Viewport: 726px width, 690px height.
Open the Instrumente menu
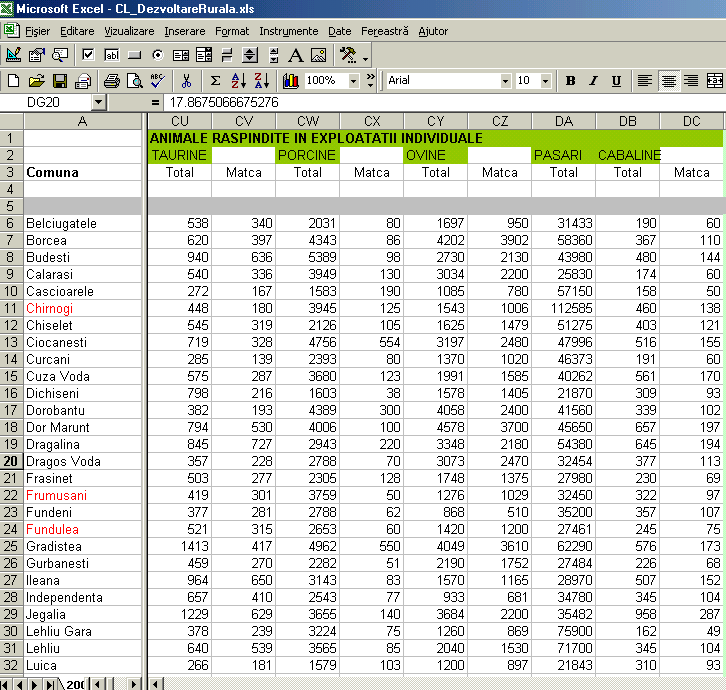289,31
